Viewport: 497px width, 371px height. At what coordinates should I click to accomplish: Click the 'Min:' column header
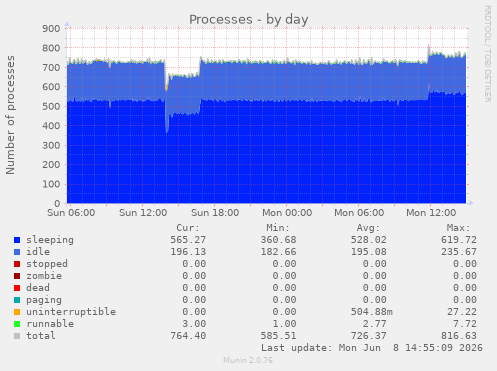(278, 228)
